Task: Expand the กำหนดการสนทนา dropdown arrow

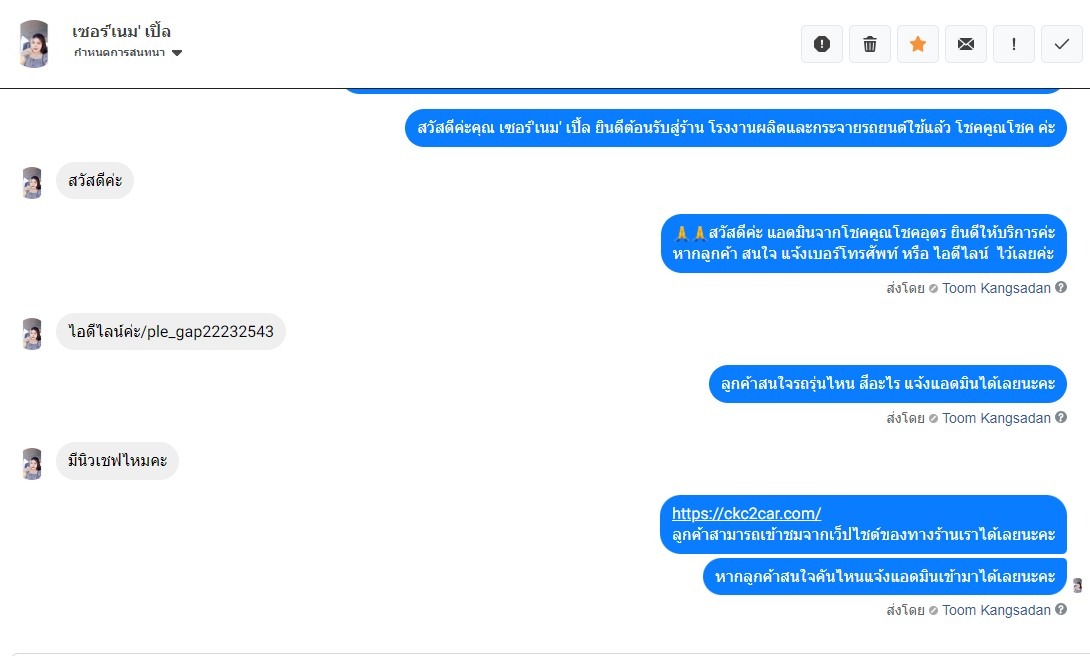Action: pyautogui.click(x=177, y=53)
